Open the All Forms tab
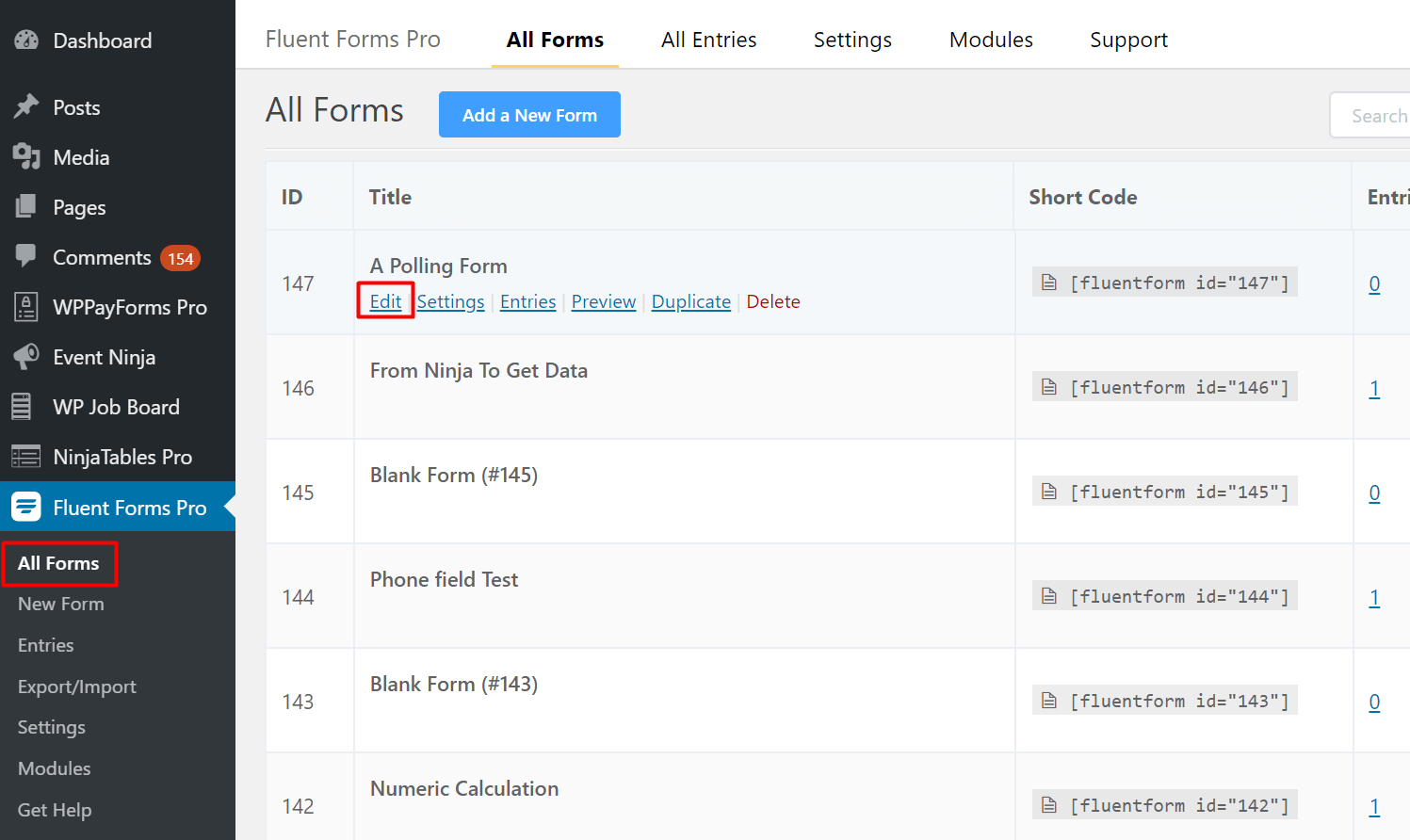This screenshot has width=1410, height=840. click(x=555, y=40)
